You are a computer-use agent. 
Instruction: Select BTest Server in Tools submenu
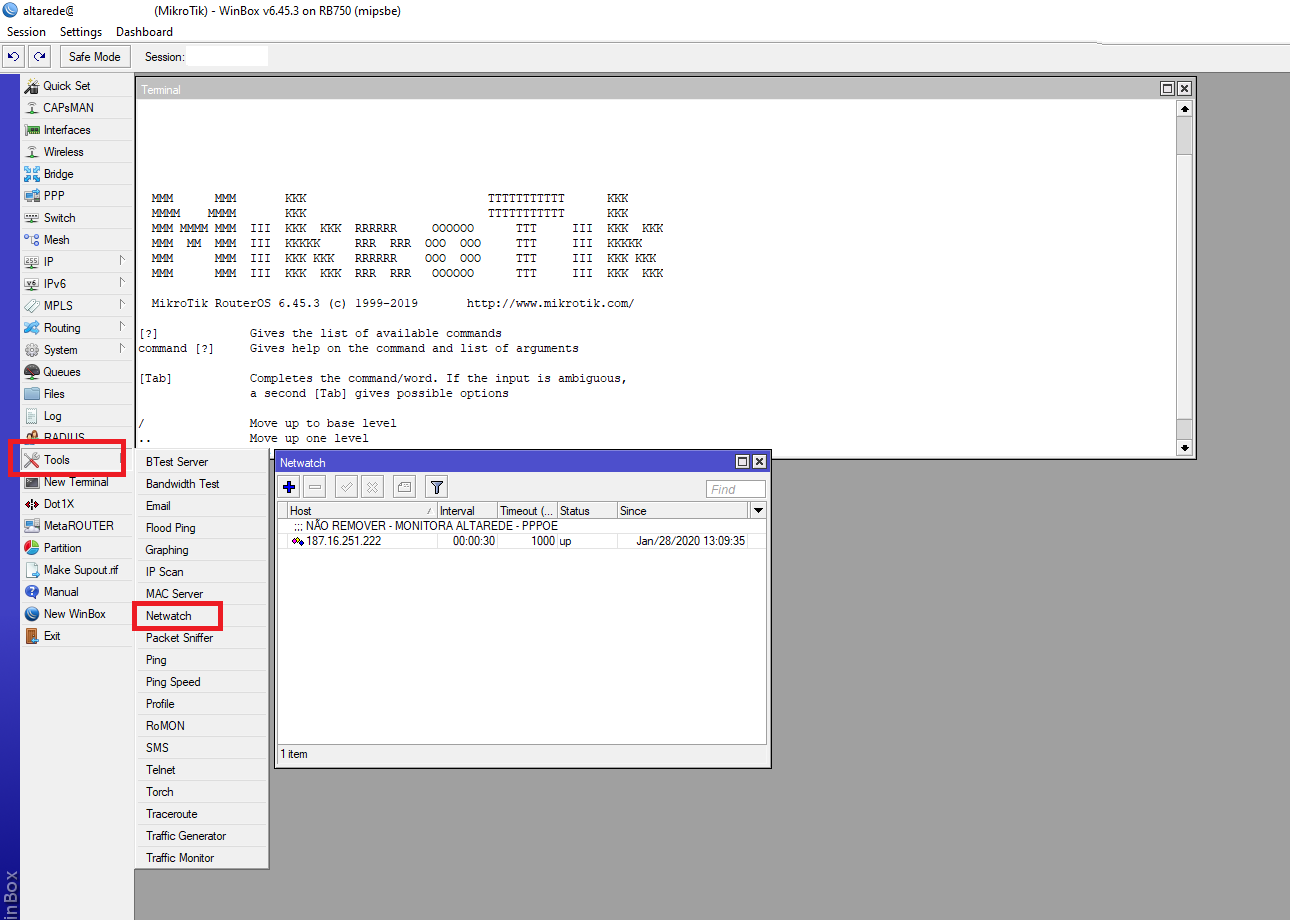(x=202, y=462)
